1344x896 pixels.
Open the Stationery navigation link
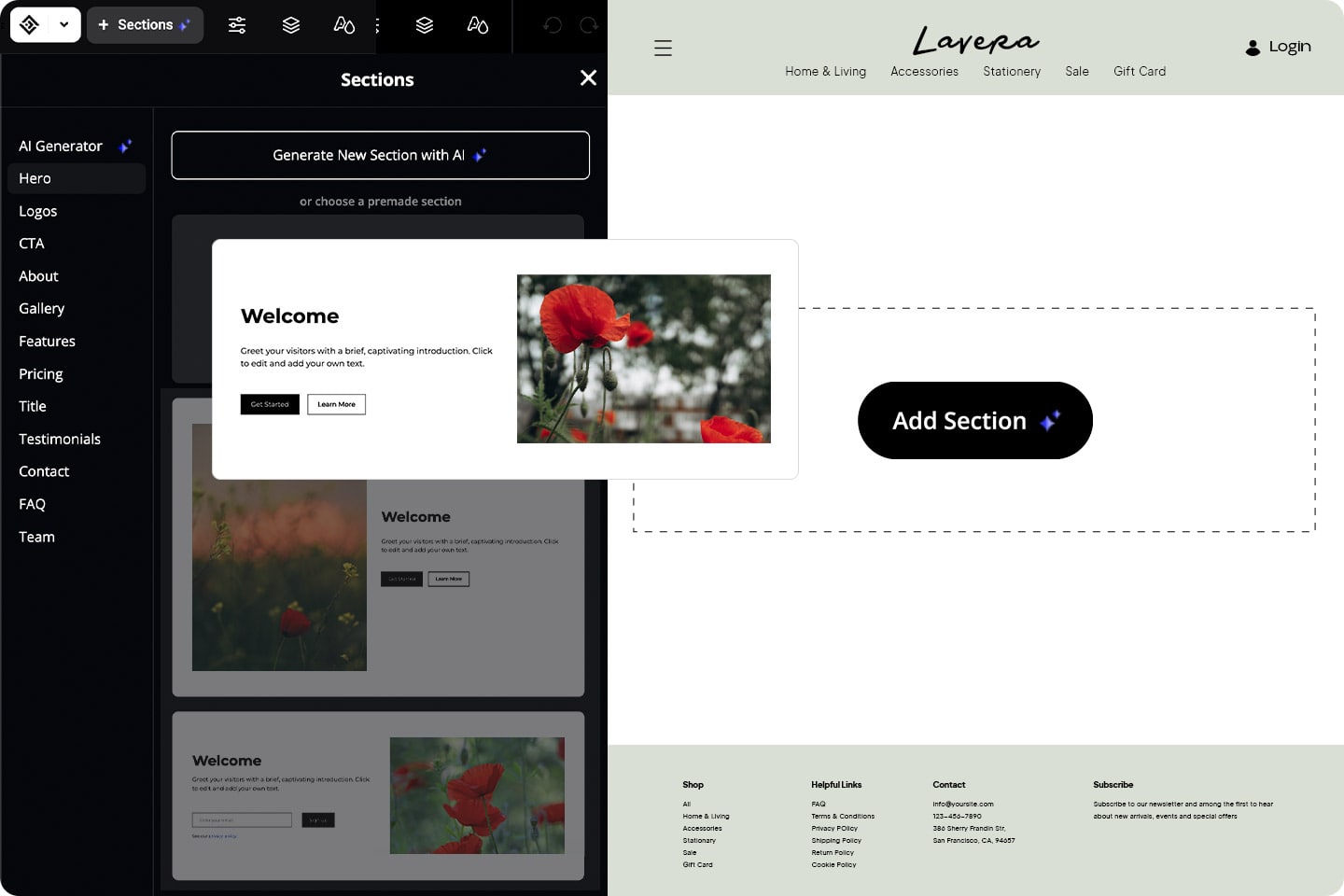pos(1011,72)
